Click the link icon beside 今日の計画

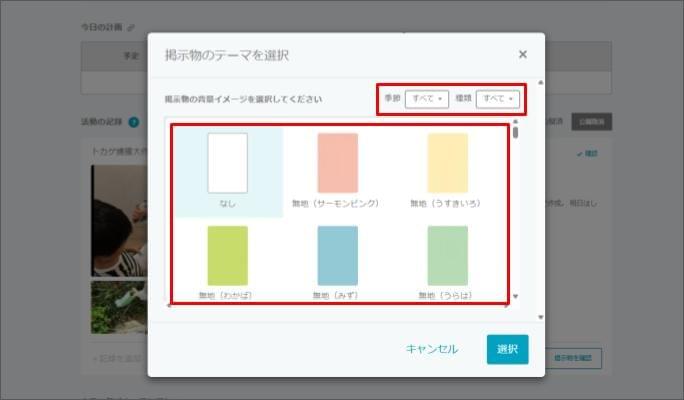point(131,27)
